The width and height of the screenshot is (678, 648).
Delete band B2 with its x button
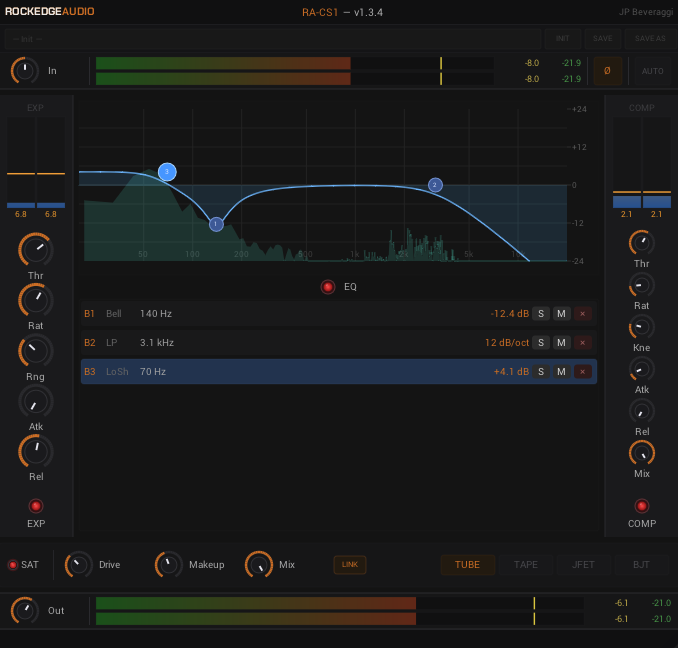click(582, 342)
